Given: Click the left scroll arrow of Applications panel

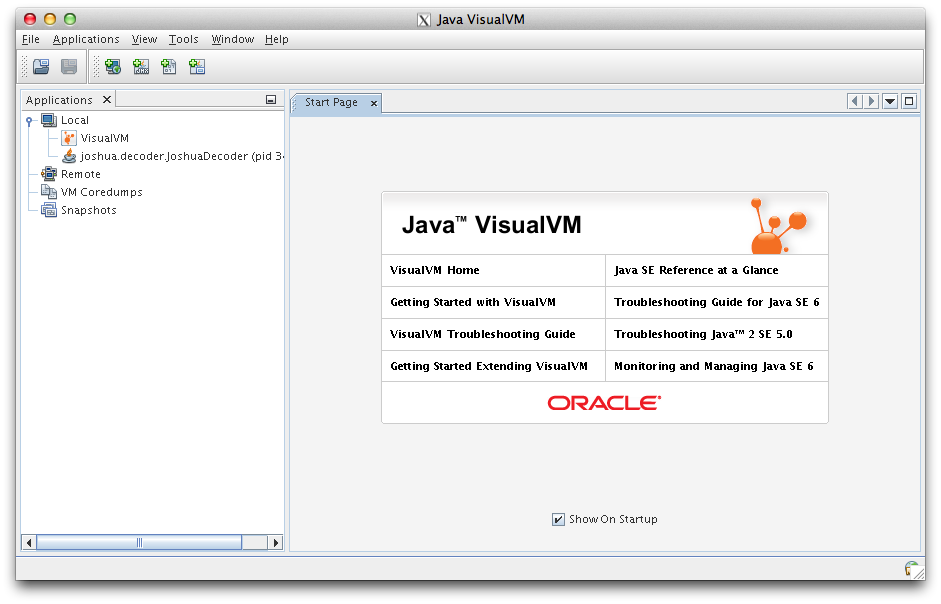Looking at the screenshot, I should pos(29,543).
